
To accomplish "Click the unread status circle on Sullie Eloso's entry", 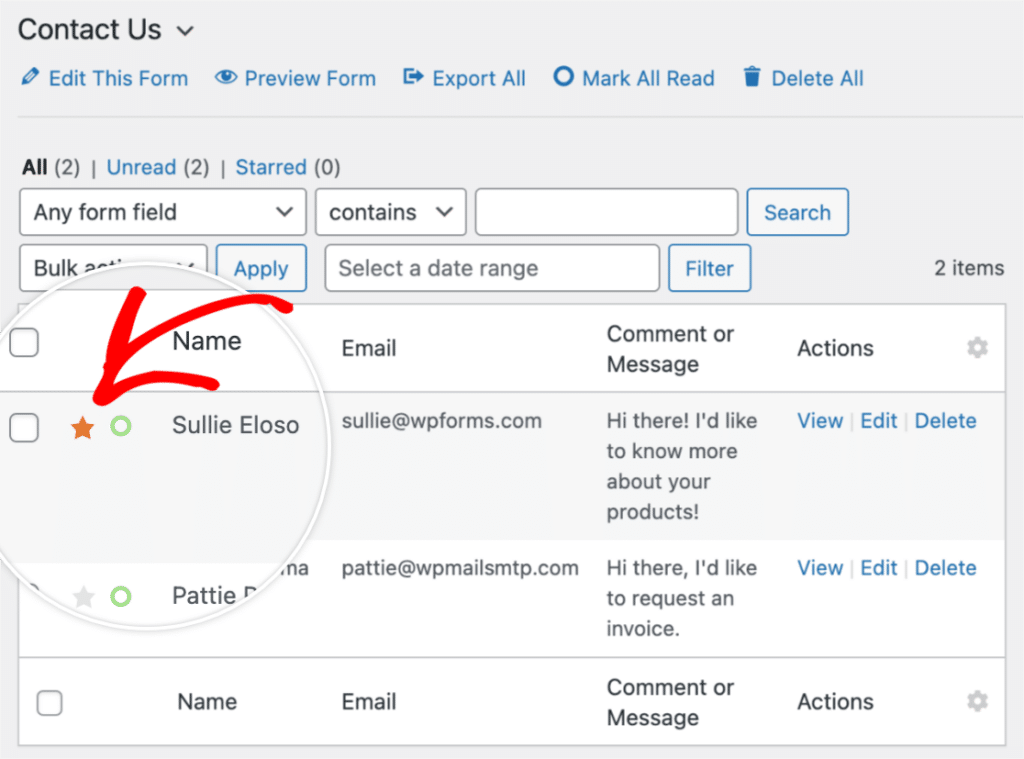I will click(121, 426).
